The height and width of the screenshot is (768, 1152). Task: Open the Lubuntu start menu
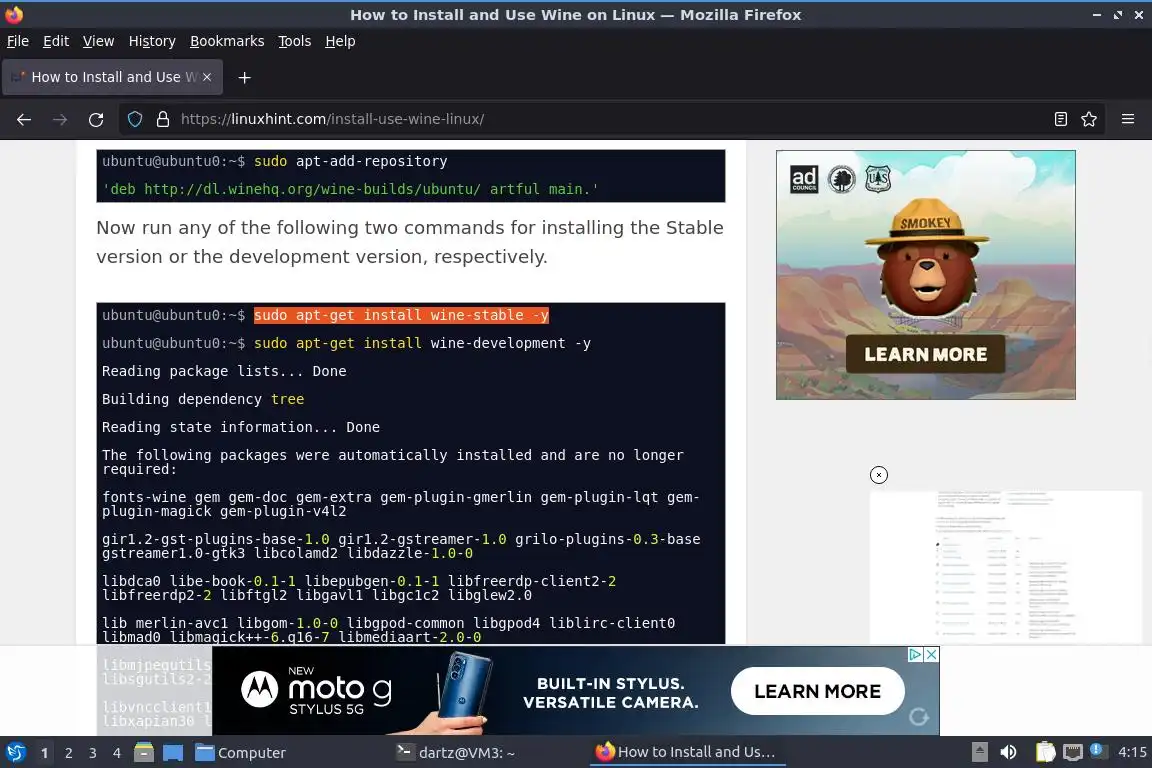15,752
